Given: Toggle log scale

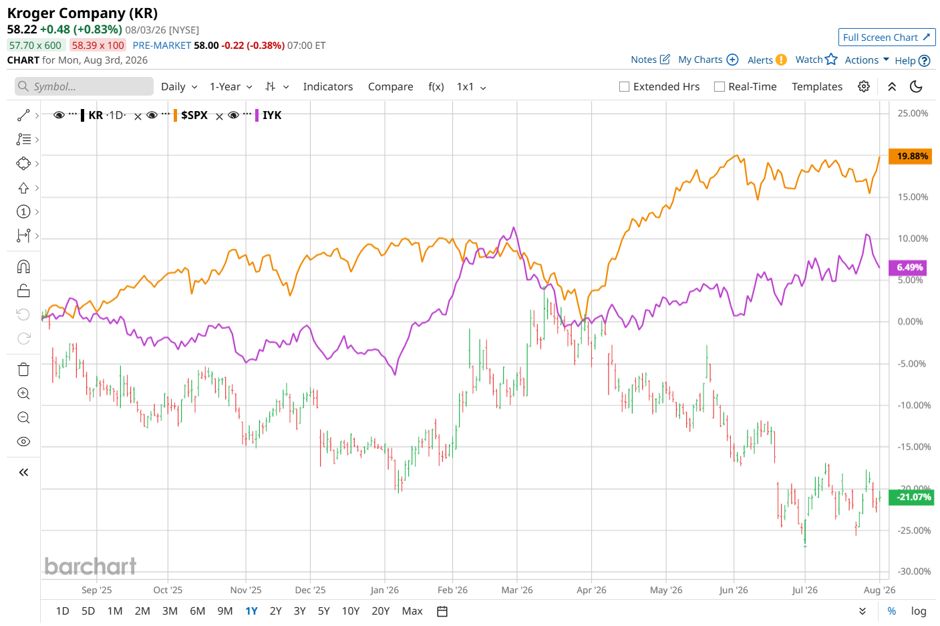Looking at the screenshot, I should pos(918,611).
